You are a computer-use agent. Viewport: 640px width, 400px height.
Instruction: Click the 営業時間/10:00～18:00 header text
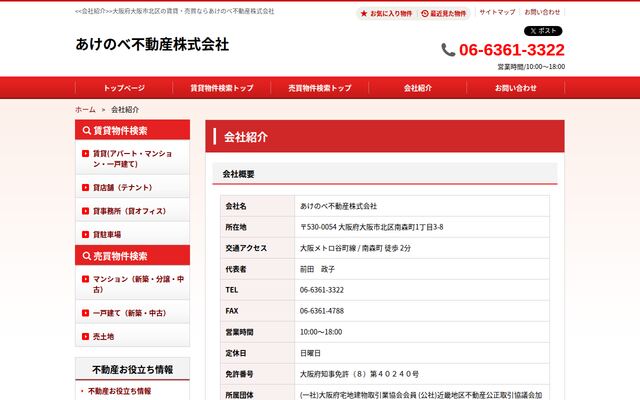531,67
